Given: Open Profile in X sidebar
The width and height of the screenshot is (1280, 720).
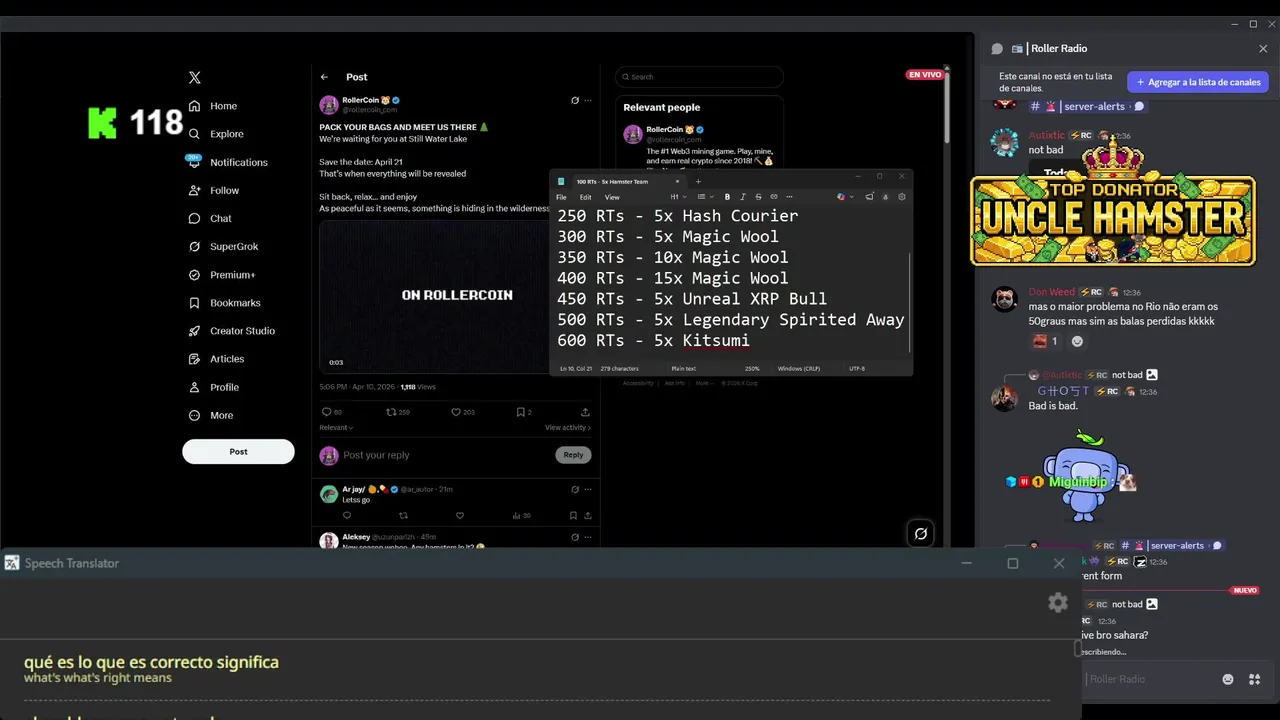Looking at the screenshot, I should click(x=213, y=387).
